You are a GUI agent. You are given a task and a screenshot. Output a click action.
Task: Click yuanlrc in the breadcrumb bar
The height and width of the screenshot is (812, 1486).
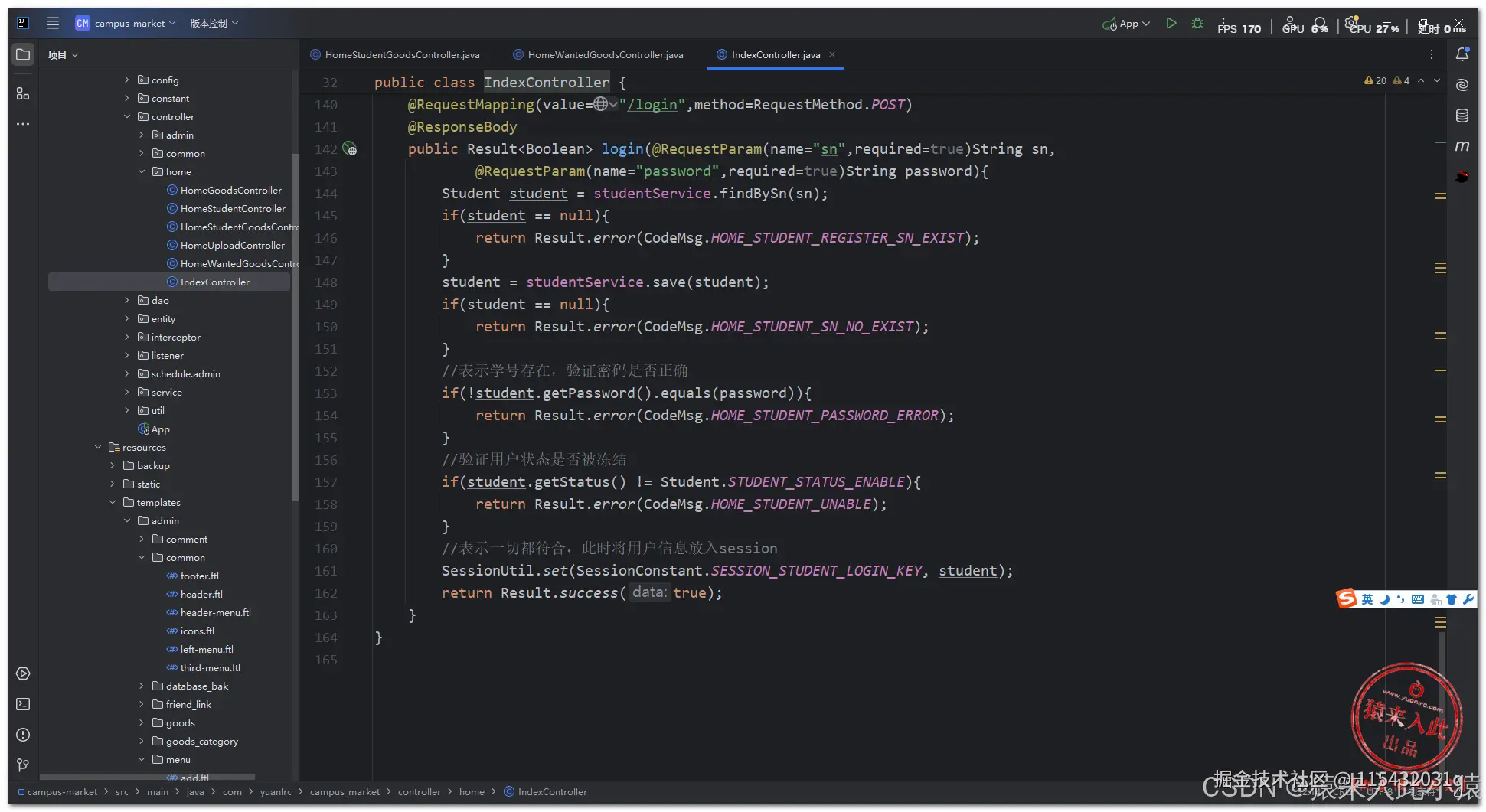coord(276,791)
